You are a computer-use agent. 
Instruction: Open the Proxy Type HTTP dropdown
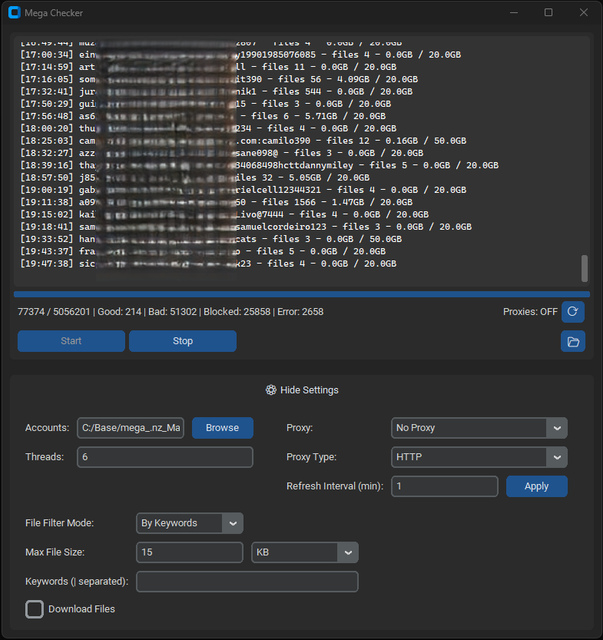click(x=479, y=457)
